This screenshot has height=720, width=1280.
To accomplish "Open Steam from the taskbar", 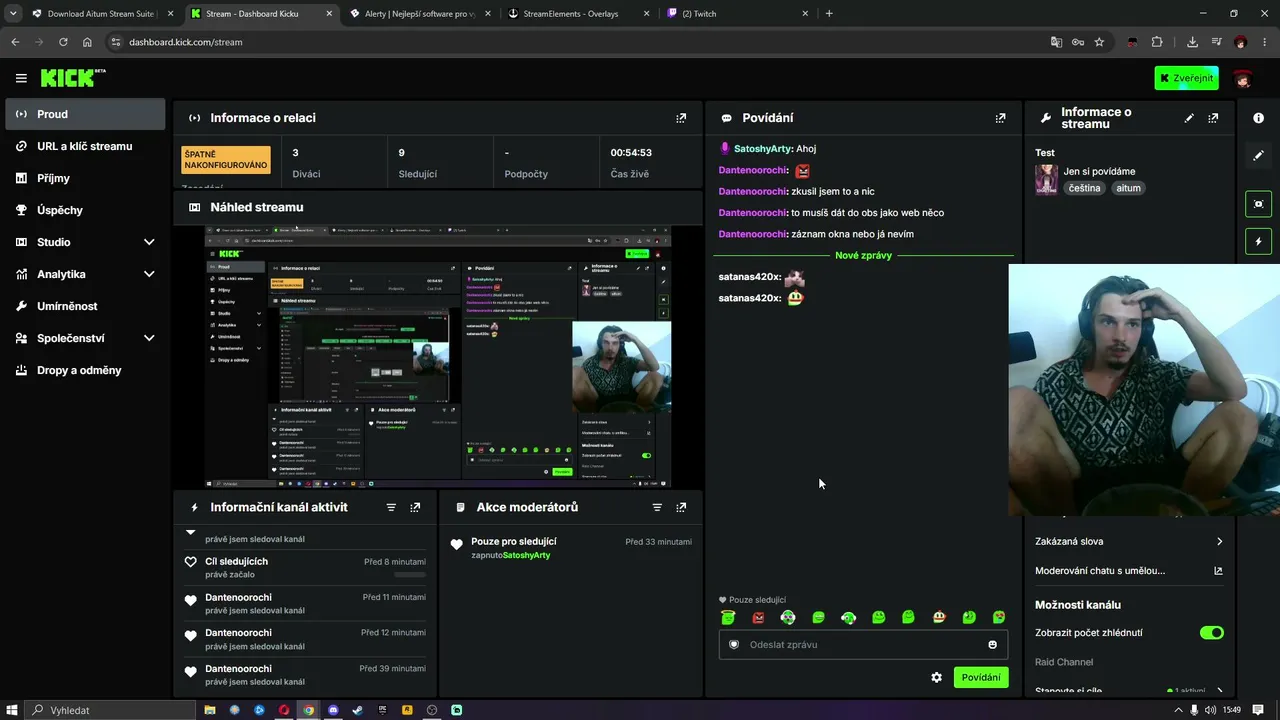I will pos(358,710).
